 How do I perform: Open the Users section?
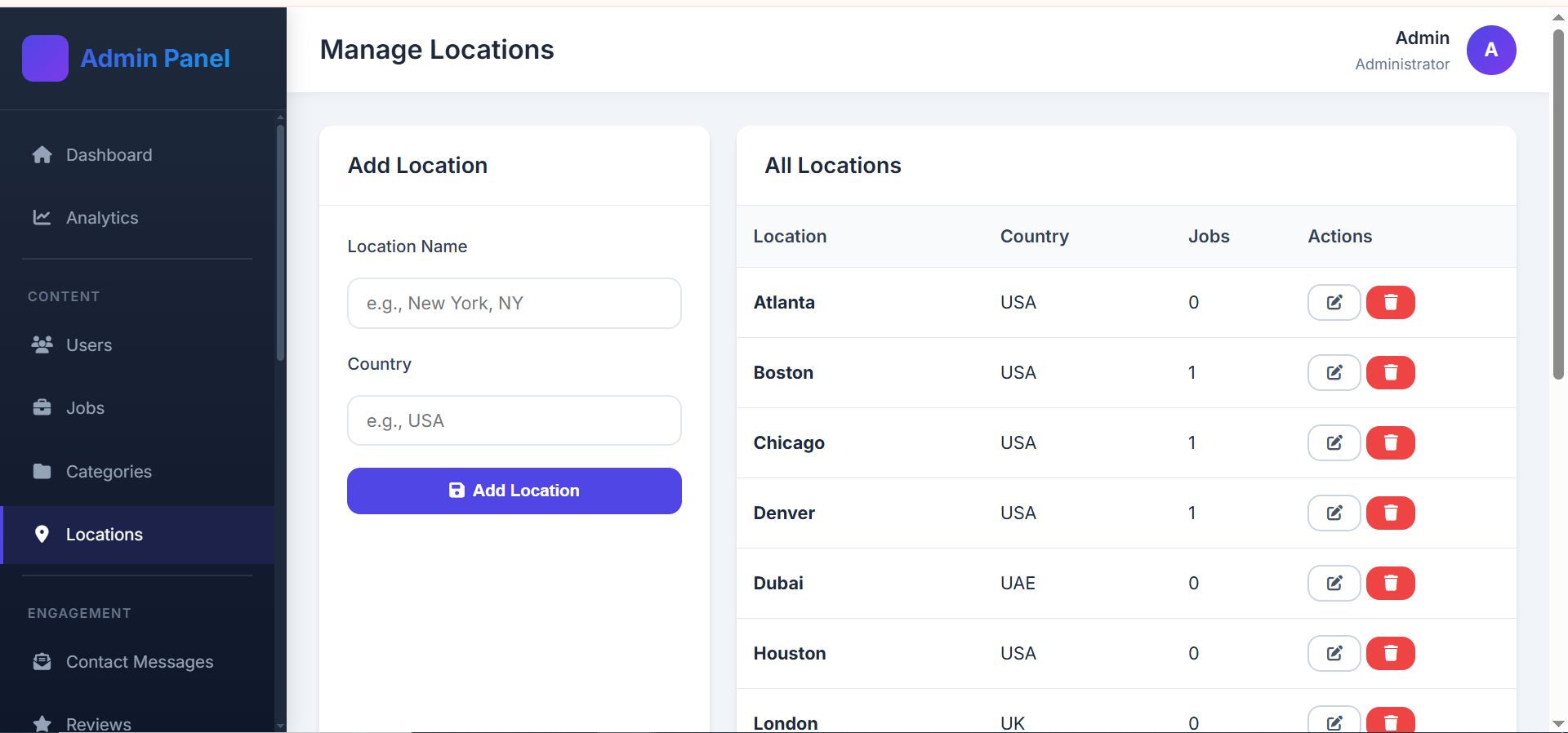89,345
